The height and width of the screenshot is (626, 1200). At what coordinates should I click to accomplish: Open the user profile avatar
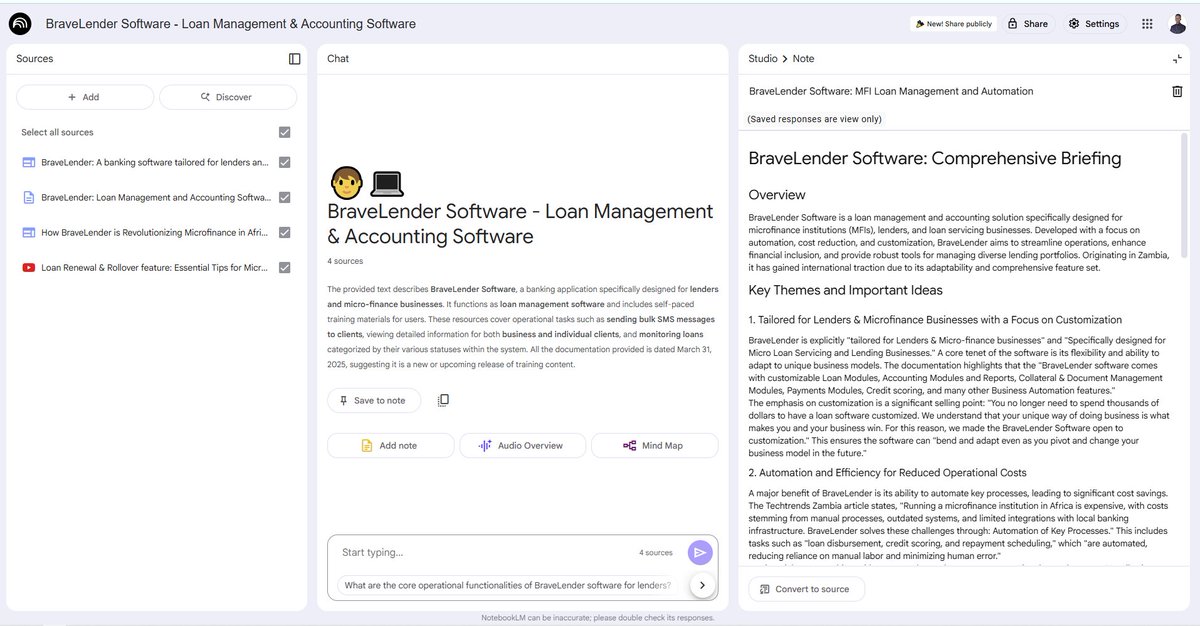(1177, 23)
